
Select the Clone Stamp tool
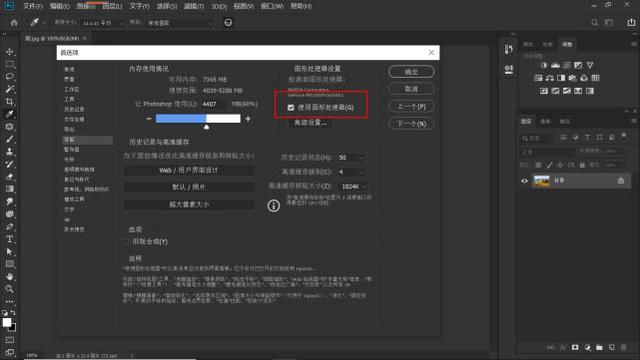pos(9,151)
